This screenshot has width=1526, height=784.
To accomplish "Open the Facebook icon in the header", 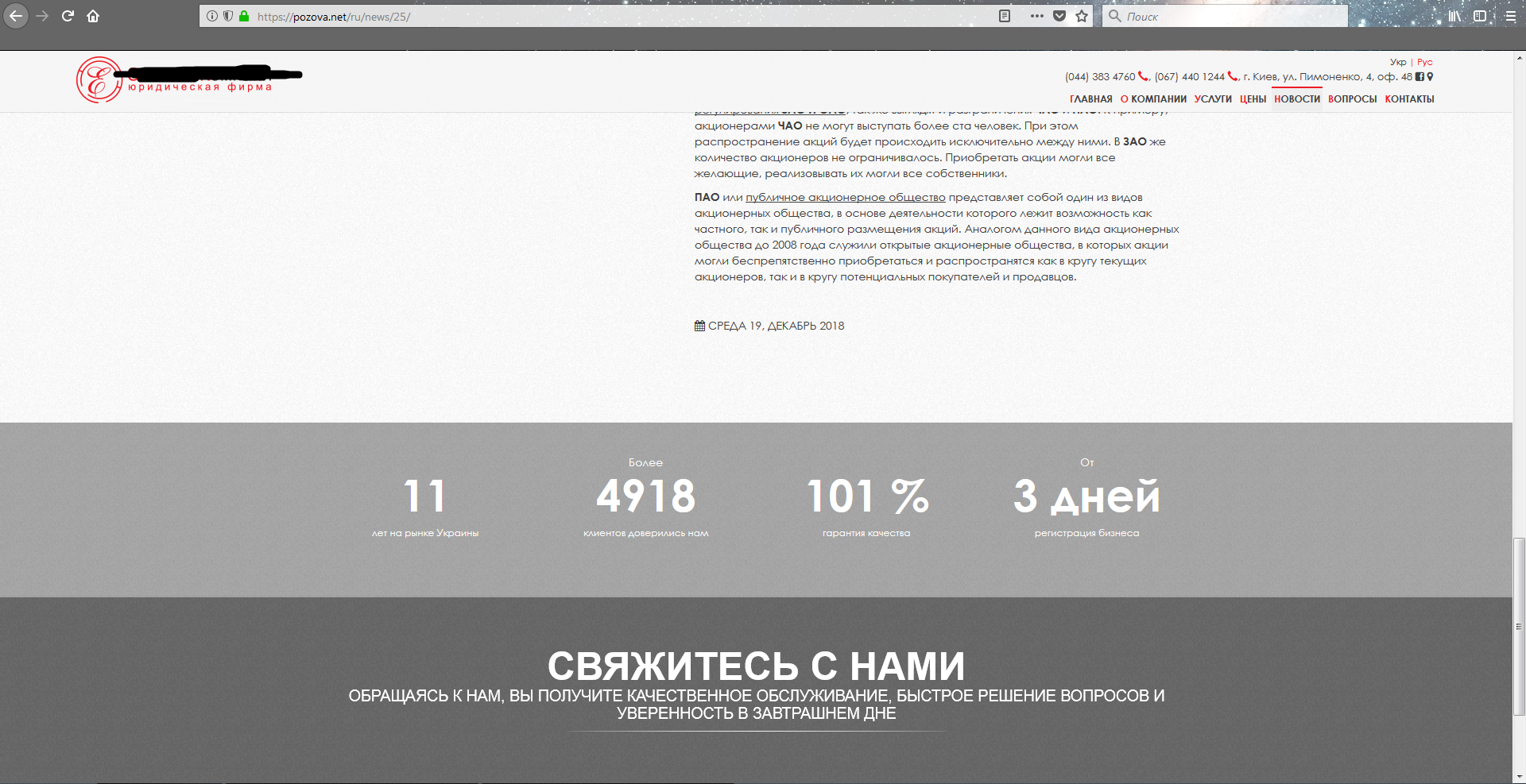I will pos(1419,77).
